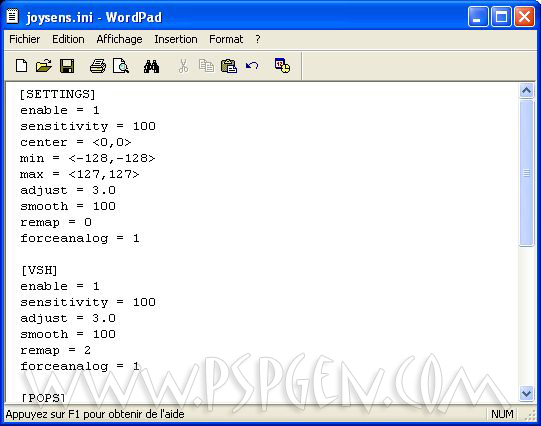
Task: Click the scrollbar down arrow
Action: [526, 393]
